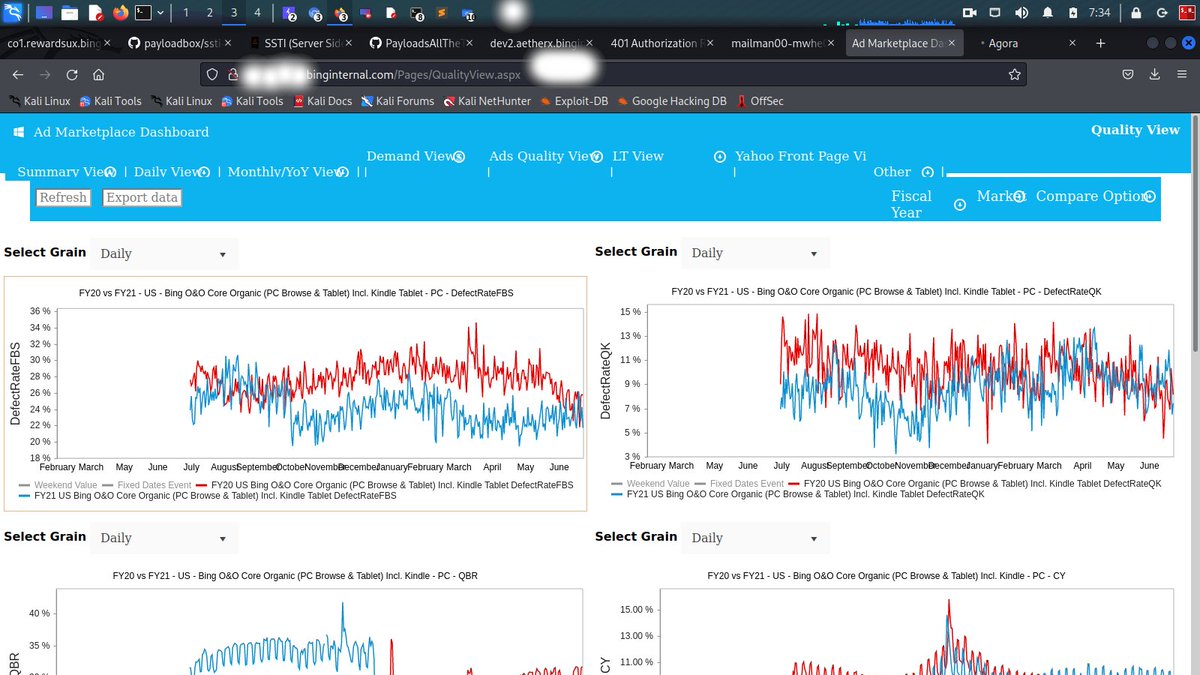Click the Refresh button
The image size is (1200, 675).
click(63, 197)
